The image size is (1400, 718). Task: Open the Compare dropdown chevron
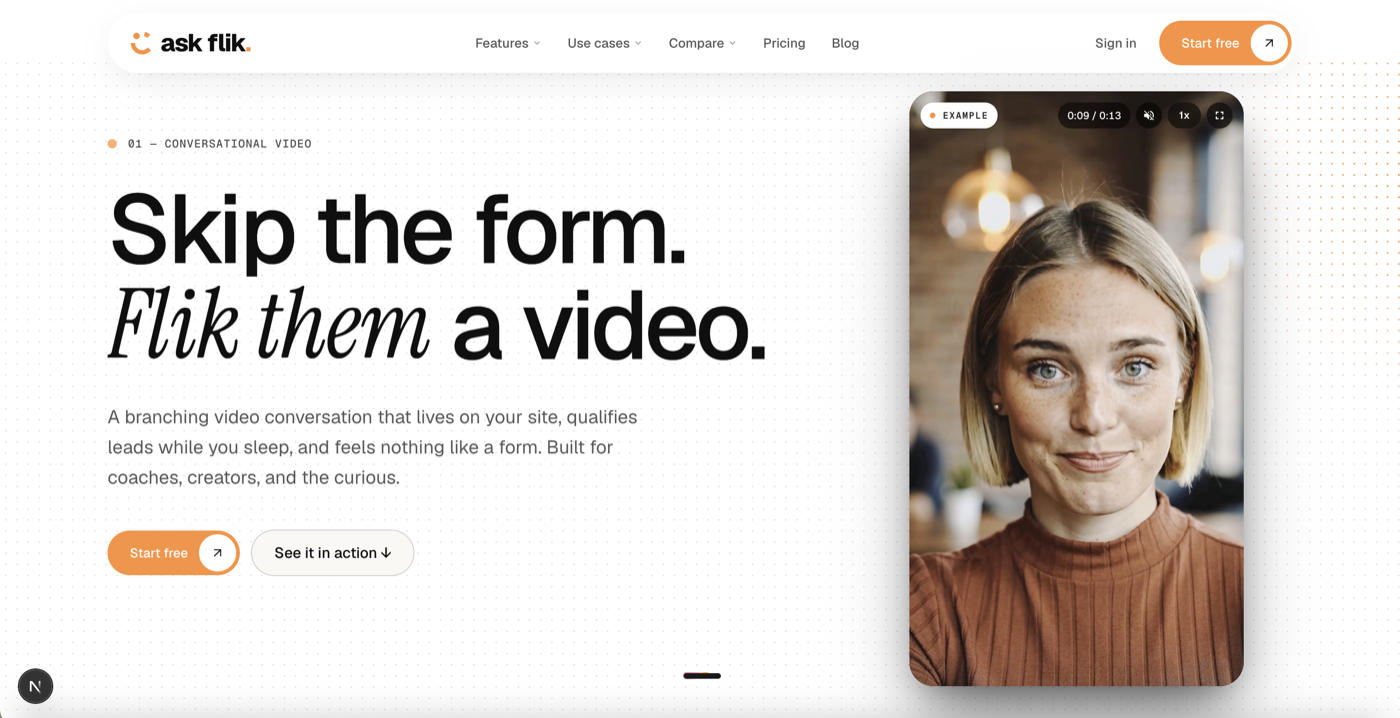pyautogui.click(x=732, y=43)
